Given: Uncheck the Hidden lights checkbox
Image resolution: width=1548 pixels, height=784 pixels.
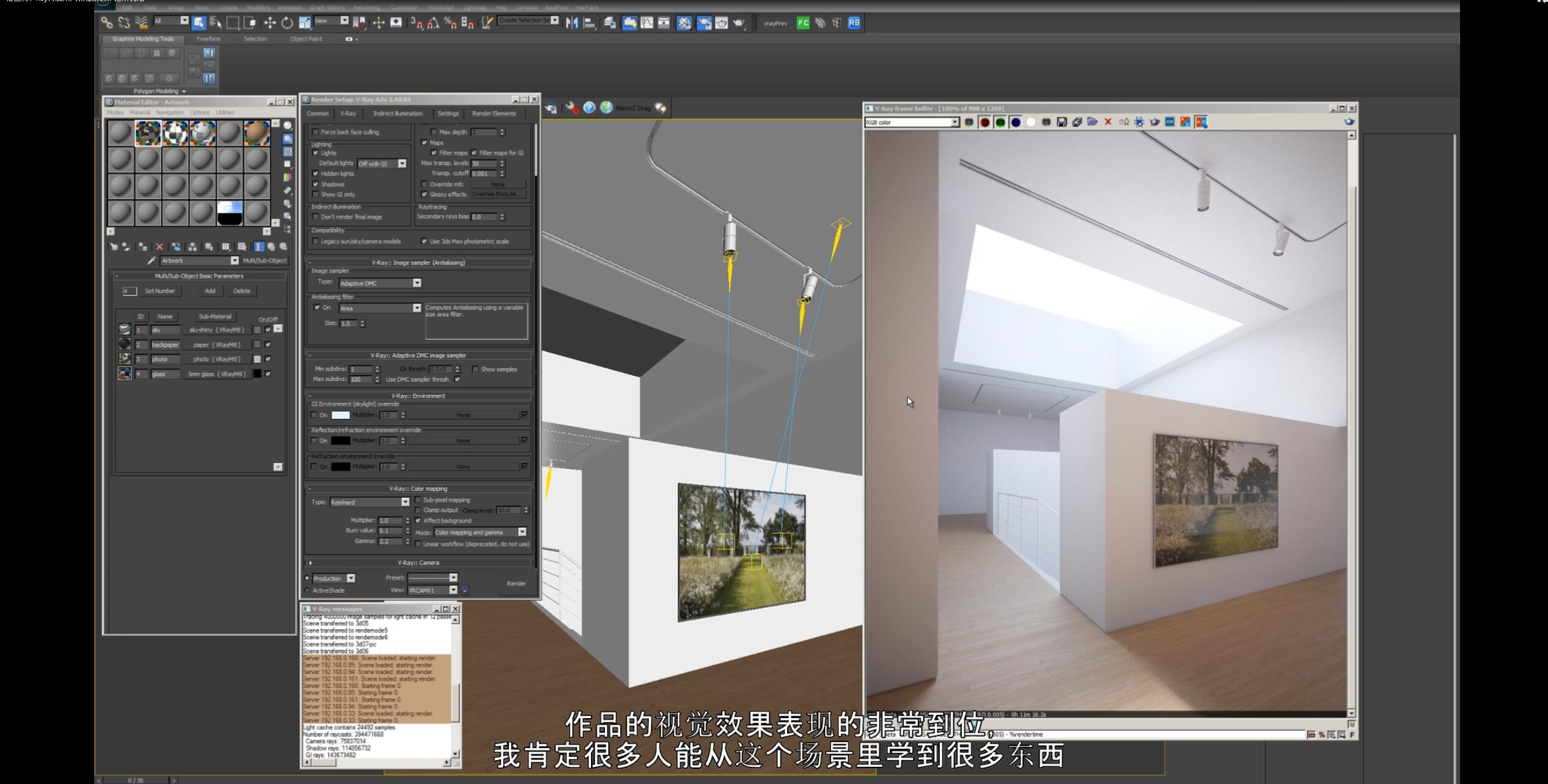Looking at the screenshot, I should coord(315,174).
